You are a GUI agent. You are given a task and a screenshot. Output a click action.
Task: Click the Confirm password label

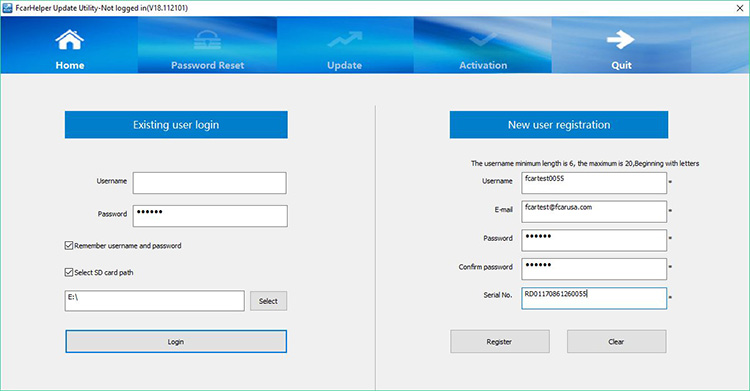click(485, 267)
